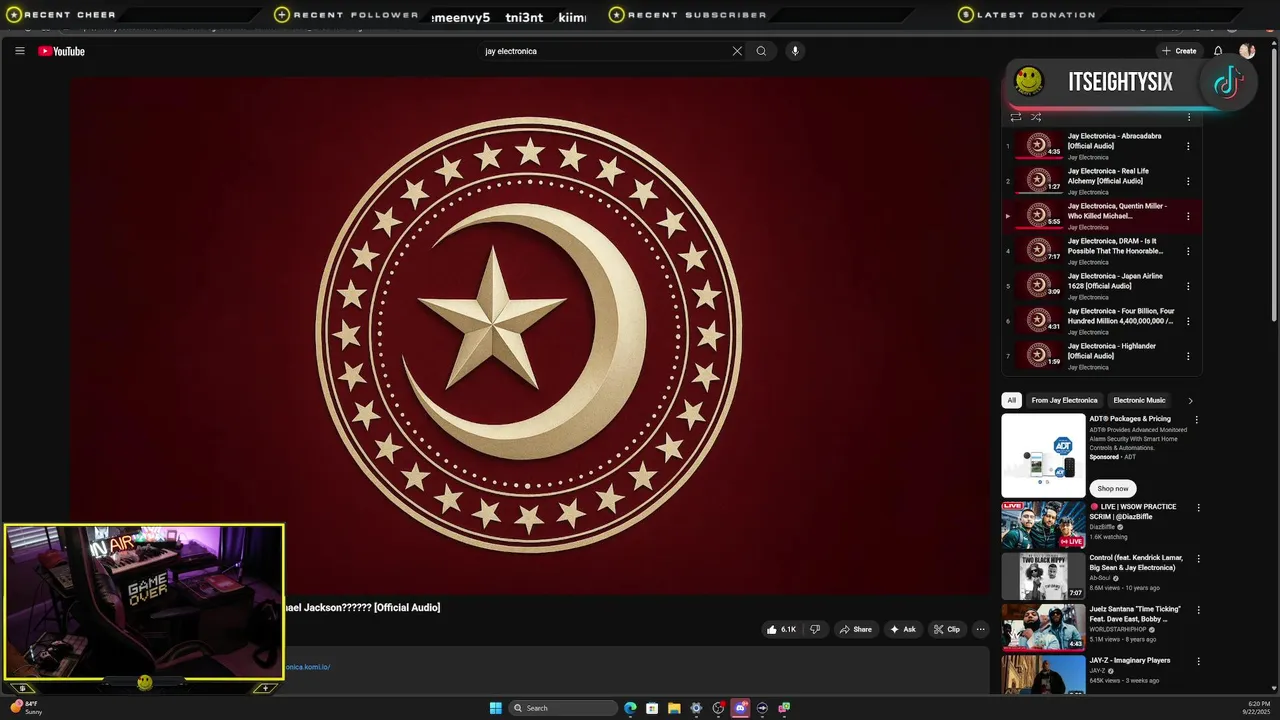The image size is (1280, 720).
Task: Open options for Abracadabra playlist item
Action: point(1188,146)
